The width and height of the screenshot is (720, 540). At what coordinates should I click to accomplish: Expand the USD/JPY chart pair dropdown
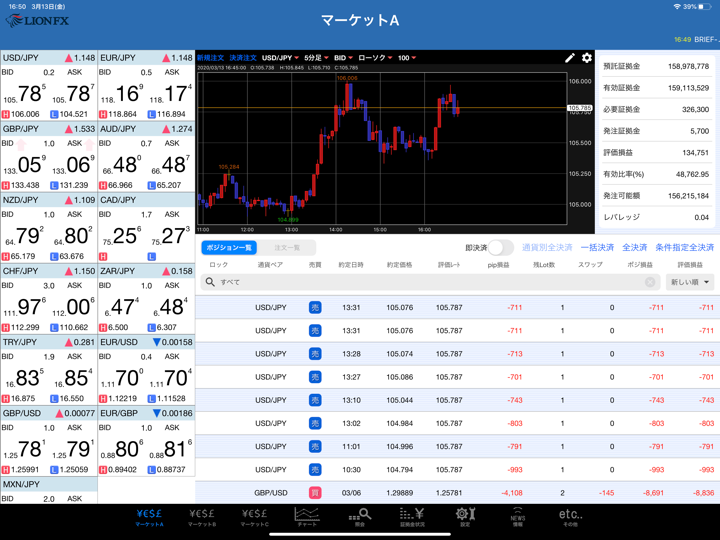(x=280, y=58)
